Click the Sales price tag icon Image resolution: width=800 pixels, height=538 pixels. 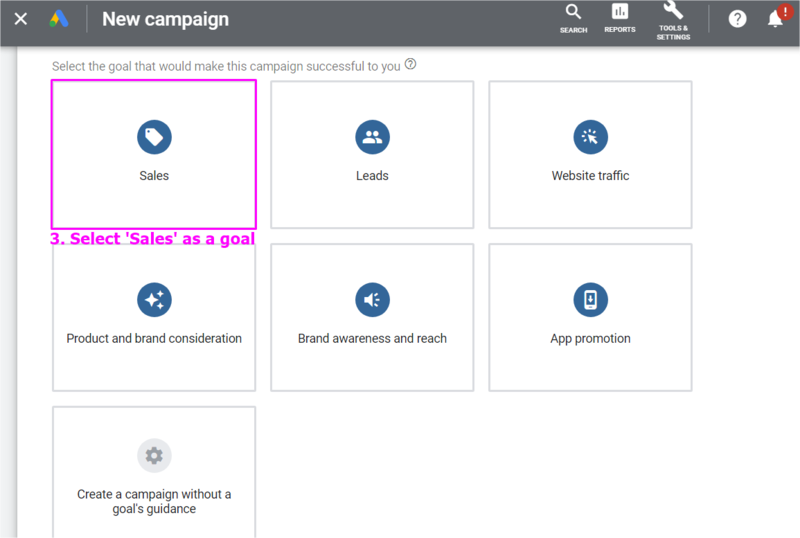[x=154, y=137]
